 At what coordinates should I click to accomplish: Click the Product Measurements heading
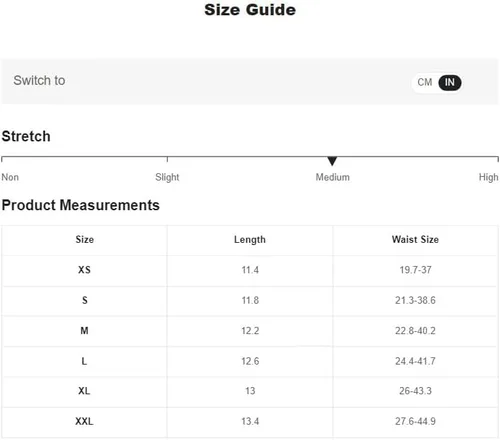coord(81,205)
